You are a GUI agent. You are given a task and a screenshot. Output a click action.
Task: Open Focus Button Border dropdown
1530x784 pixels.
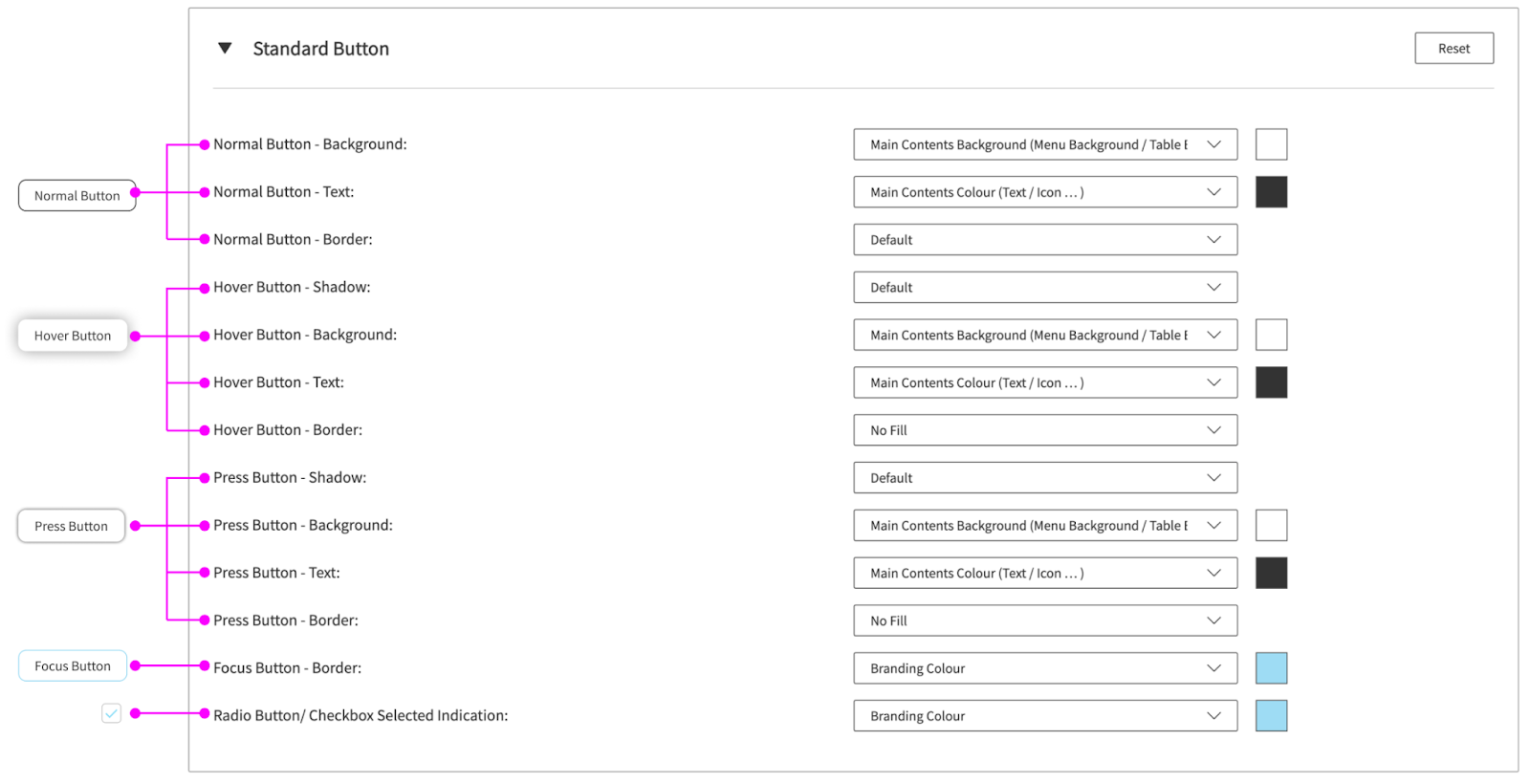(x=1045, y=668)
